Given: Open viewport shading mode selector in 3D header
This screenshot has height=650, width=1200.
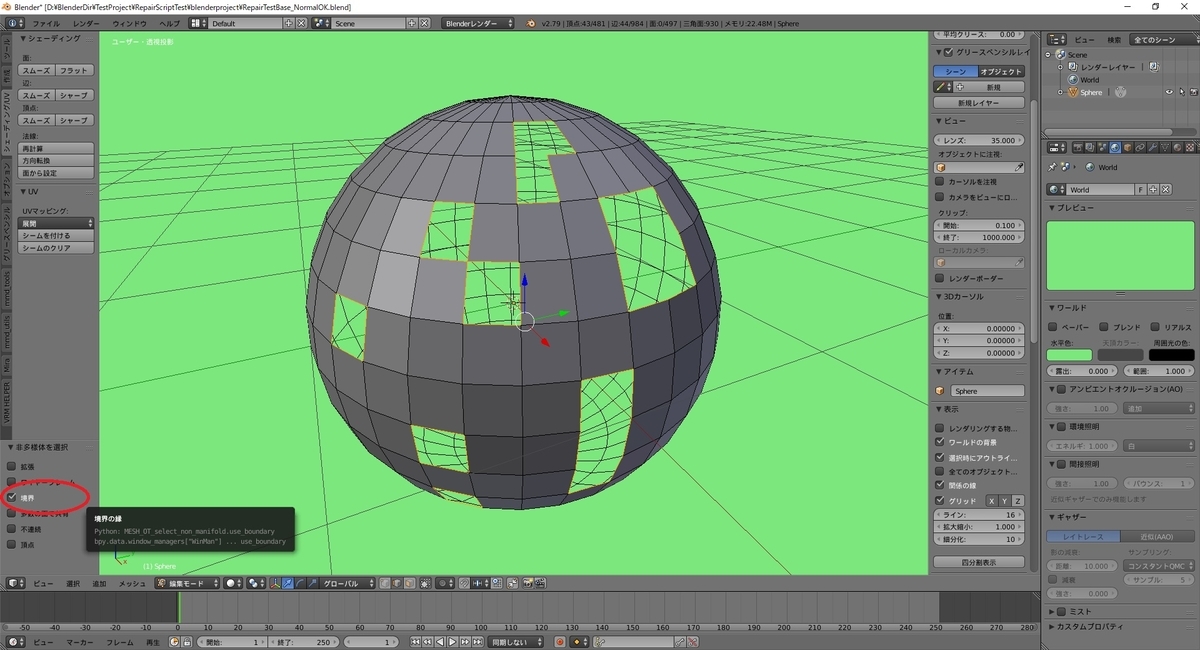Looking at the screenshot, I should [x=233, y=582].
